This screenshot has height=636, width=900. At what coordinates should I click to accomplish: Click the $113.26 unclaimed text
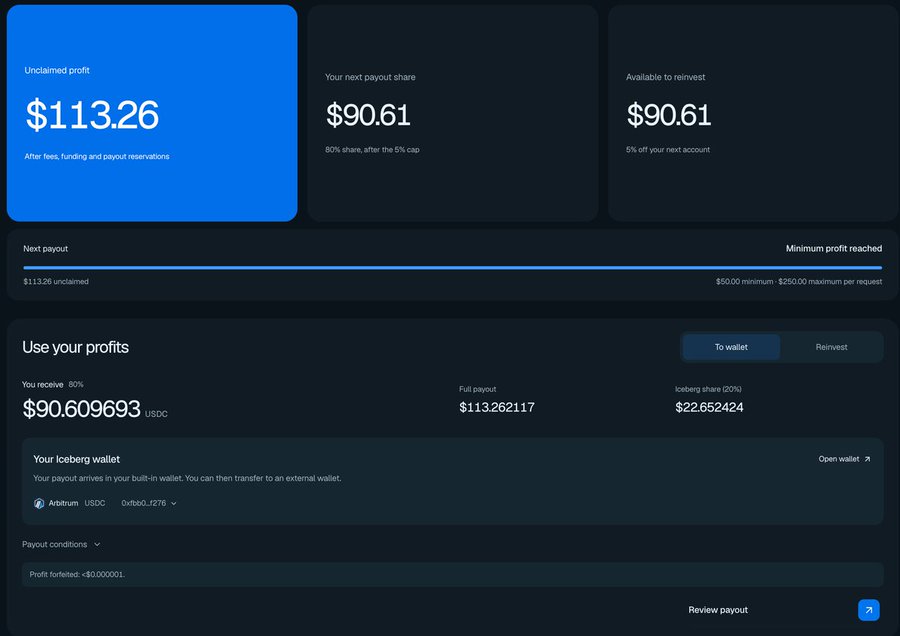pos(56,282)
